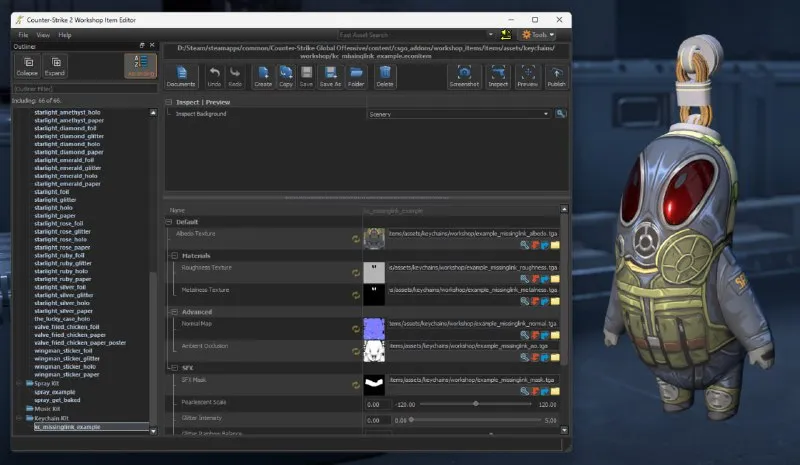Reset the Albedo Texture value
This screenshot has height=465, width=800.
click(356, 239)
